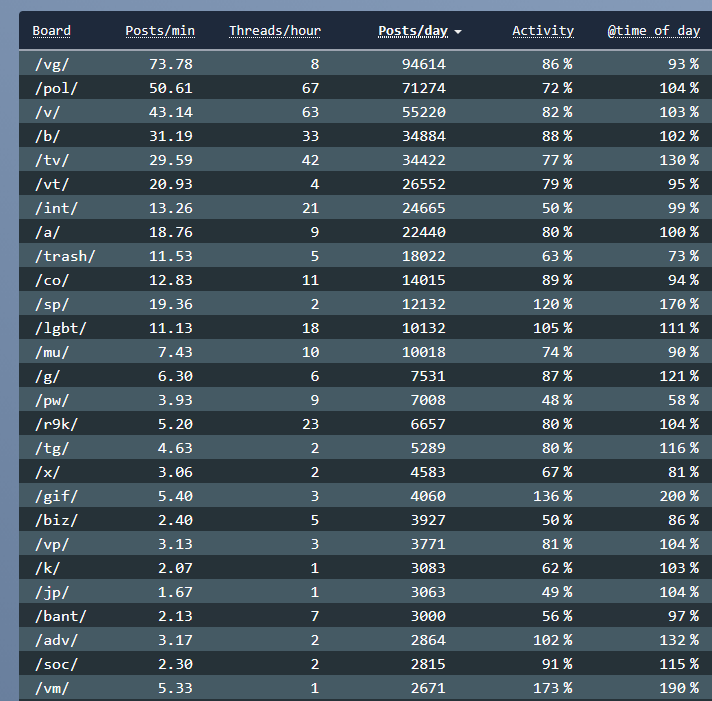This screenshot has height=701, width=712.
Task: Toggle the Posts/day sort arrow
Action: pyautogui.click(x=458, y=32)
